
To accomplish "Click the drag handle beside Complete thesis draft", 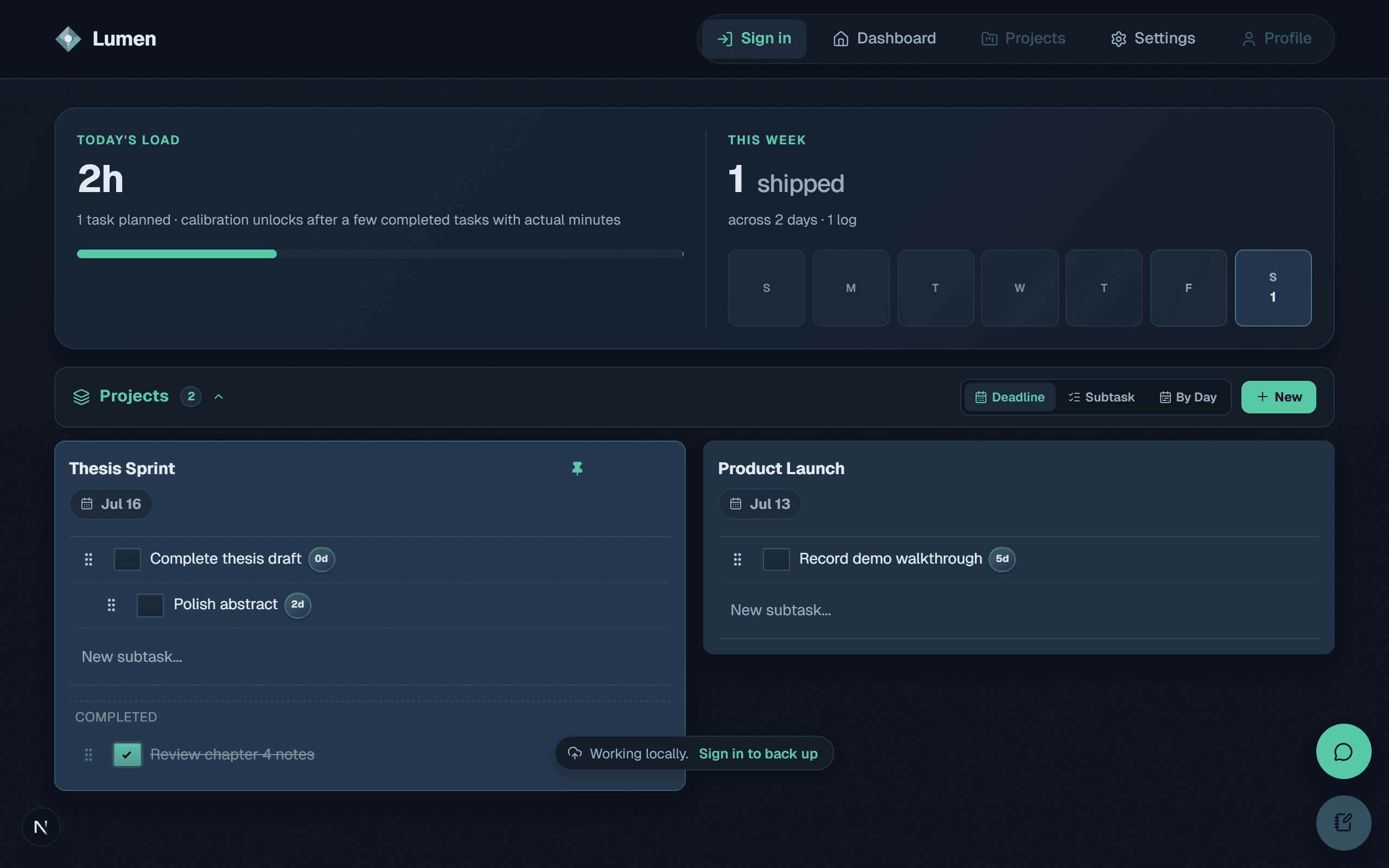I will 88,559.
